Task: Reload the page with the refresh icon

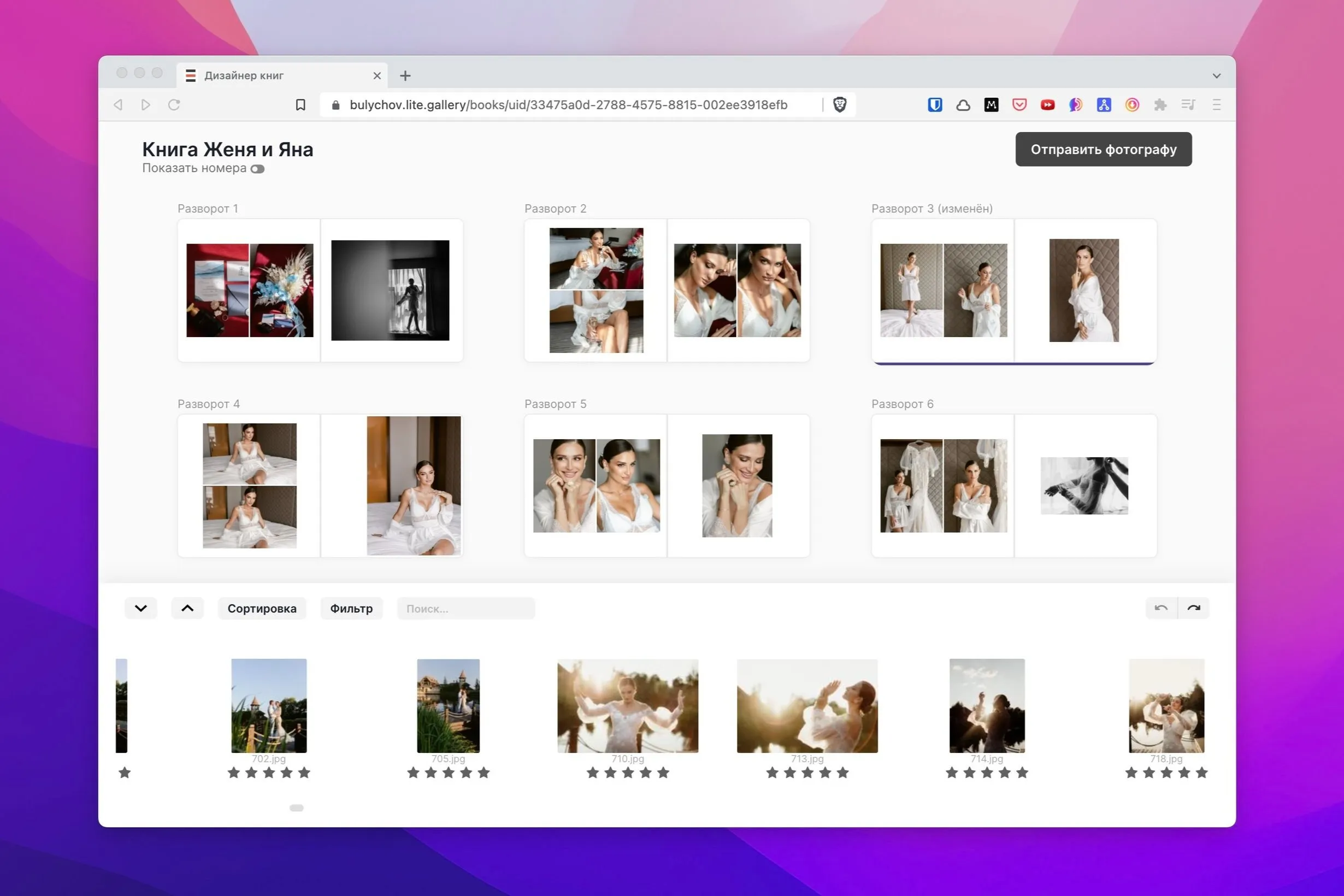Action: tap(174, 104)
